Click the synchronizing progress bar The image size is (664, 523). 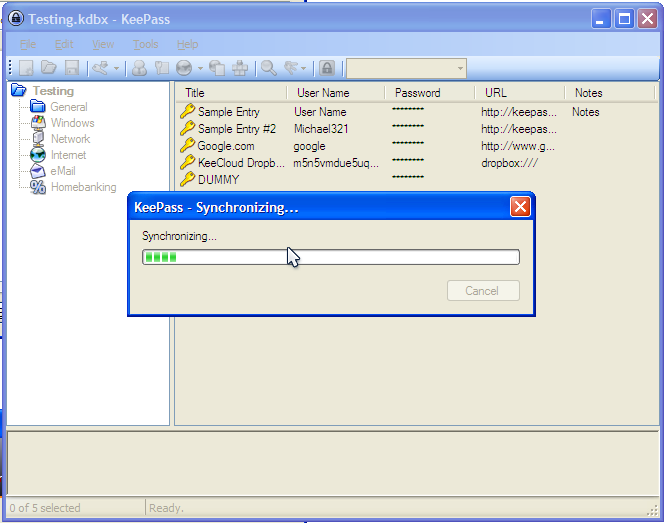[x=331, y=257]
